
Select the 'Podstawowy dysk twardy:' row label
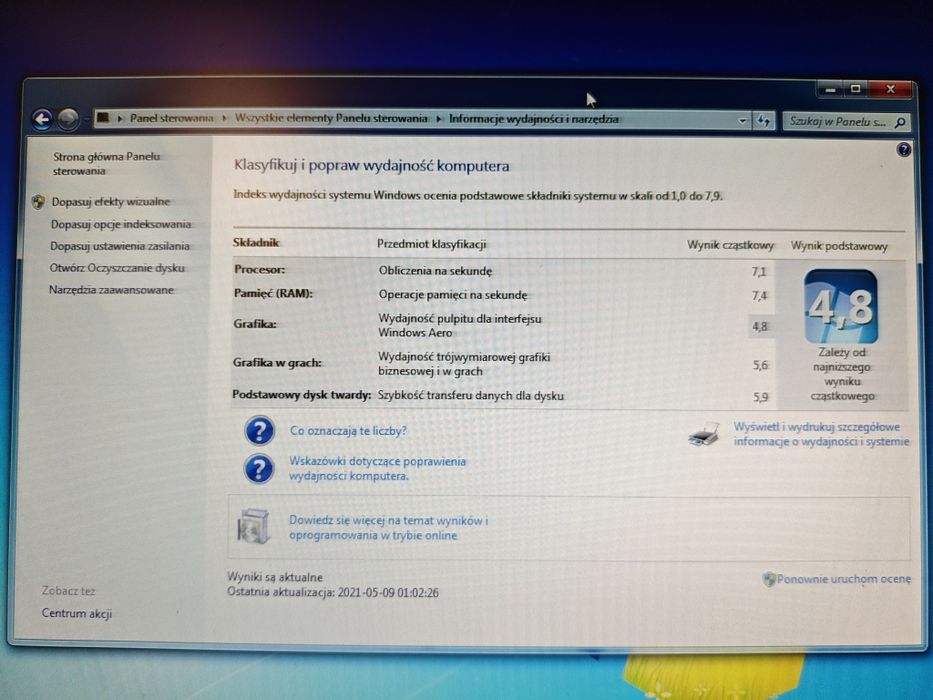302,395
